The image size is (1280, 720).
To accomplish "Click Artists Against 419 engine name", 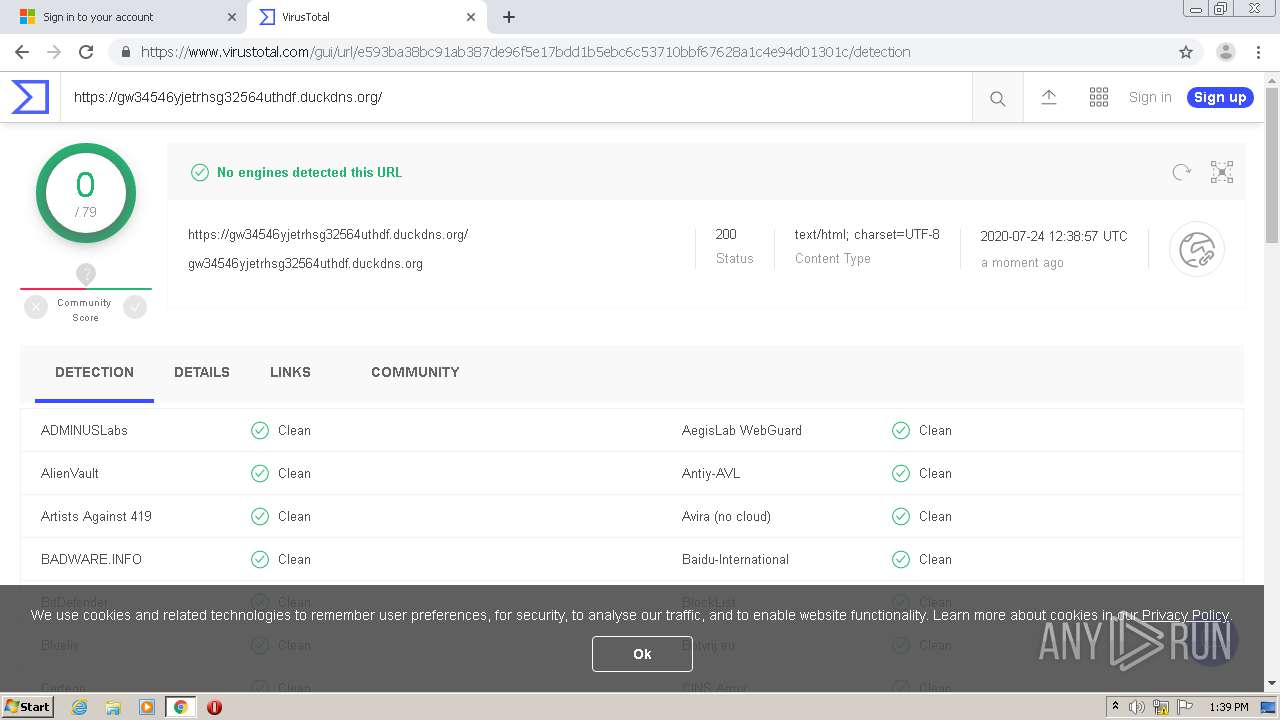I will point(96,516).
